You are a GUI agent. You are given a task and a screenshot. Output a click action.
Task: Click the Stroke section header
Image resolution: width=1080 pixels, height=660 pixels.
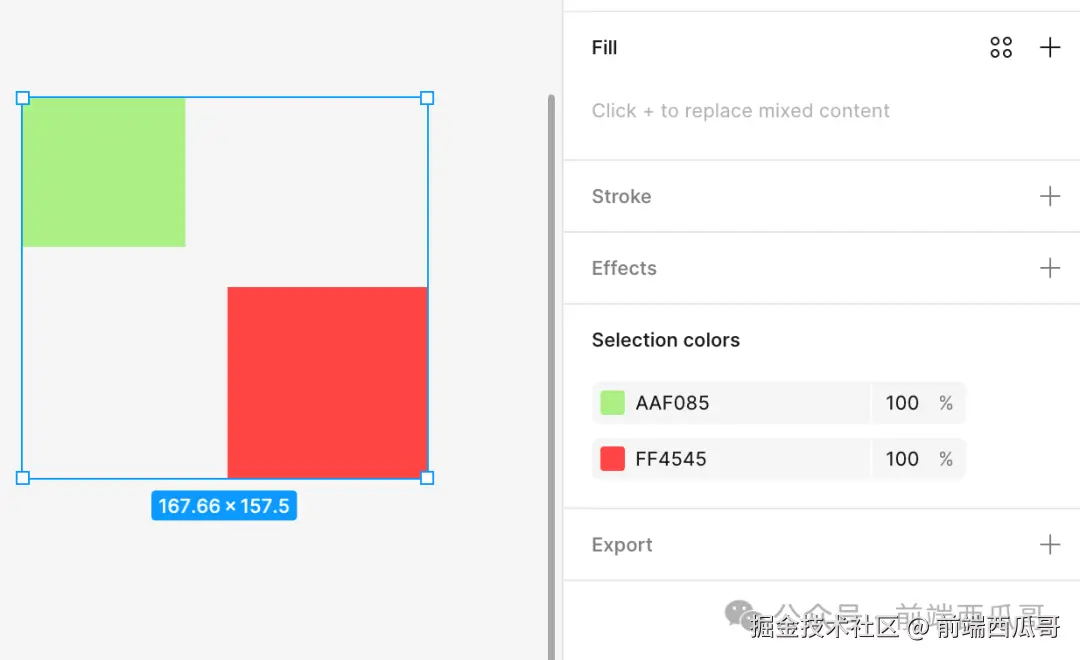[621, 196]
